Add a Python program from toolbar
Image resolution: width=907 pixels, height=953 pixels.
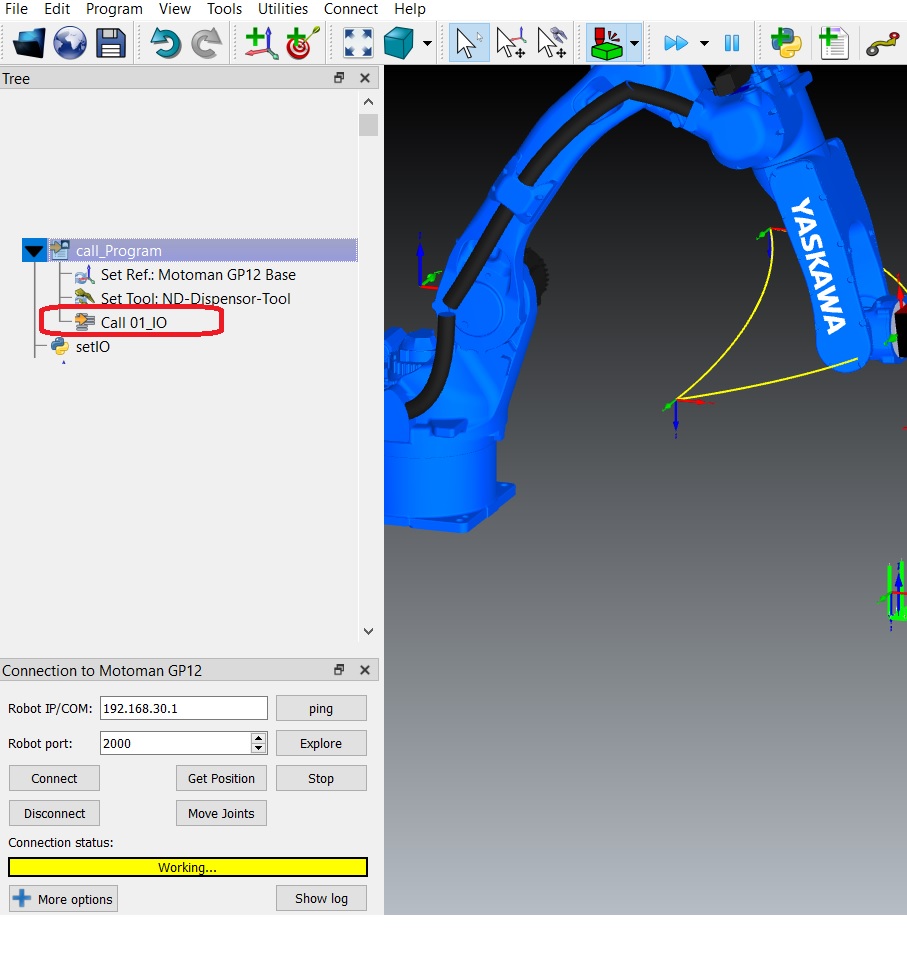pyautogui.click(x=788, y=43)
